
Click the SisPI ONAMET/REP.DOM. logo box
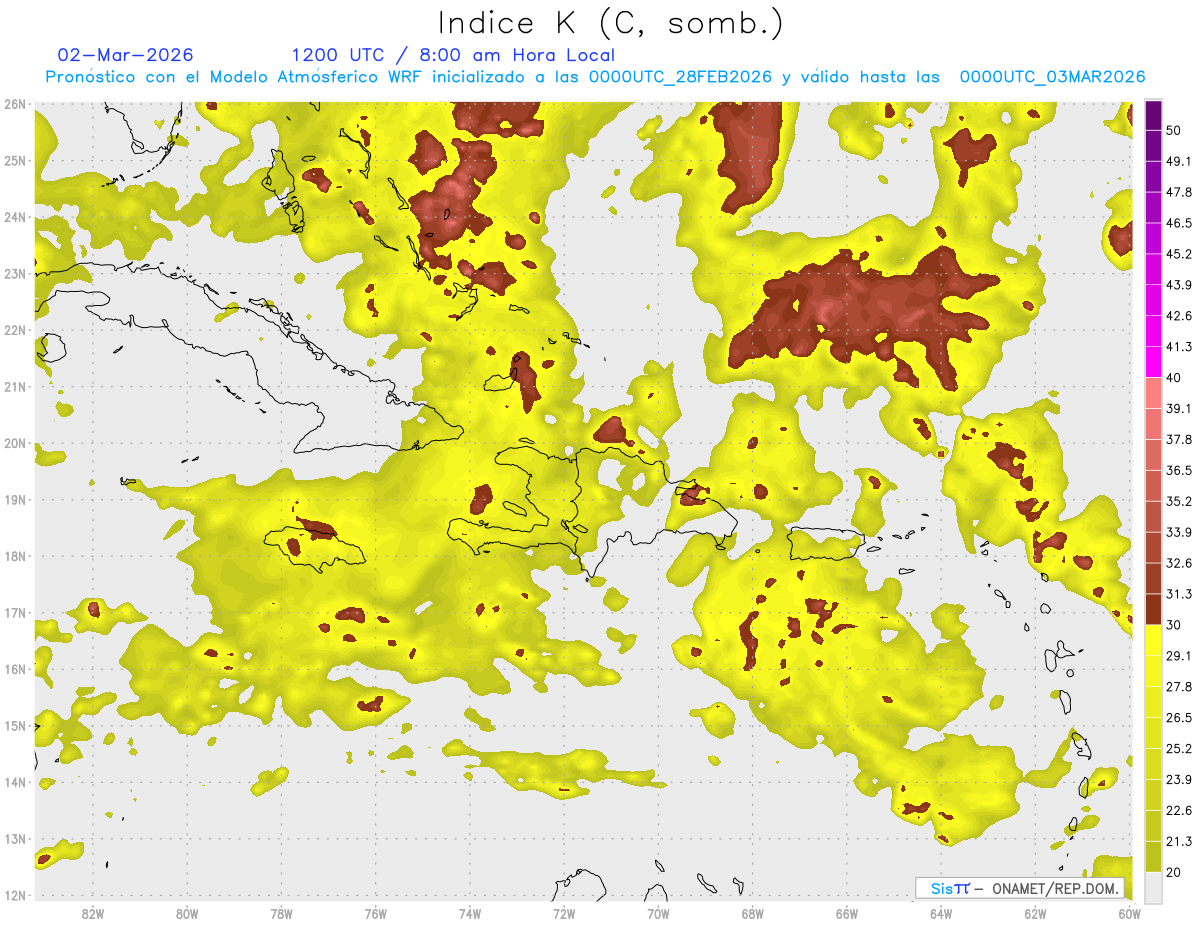pyautogui.click(x=1020, y=888)
